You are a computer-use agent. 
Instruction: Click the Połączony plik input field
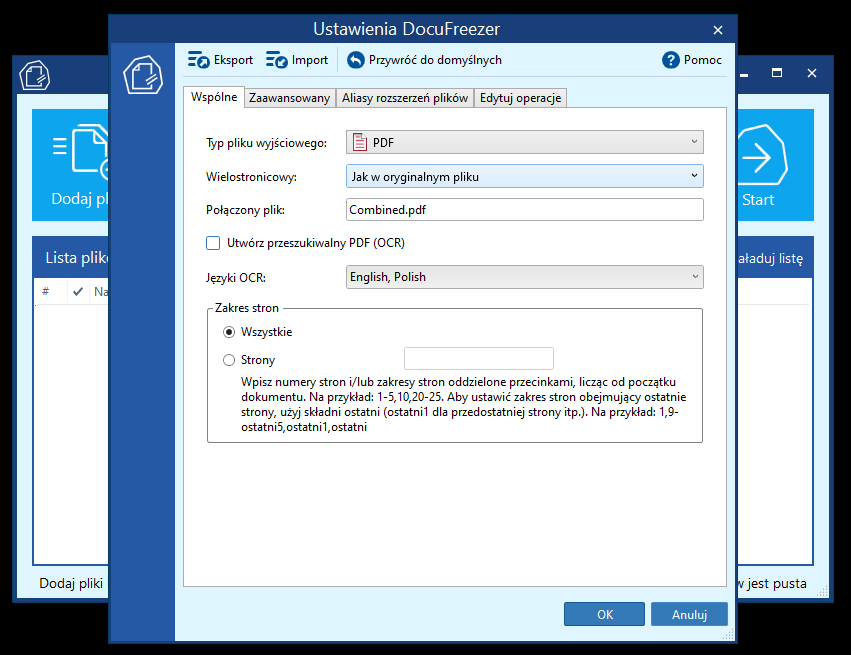pos(525,209)
